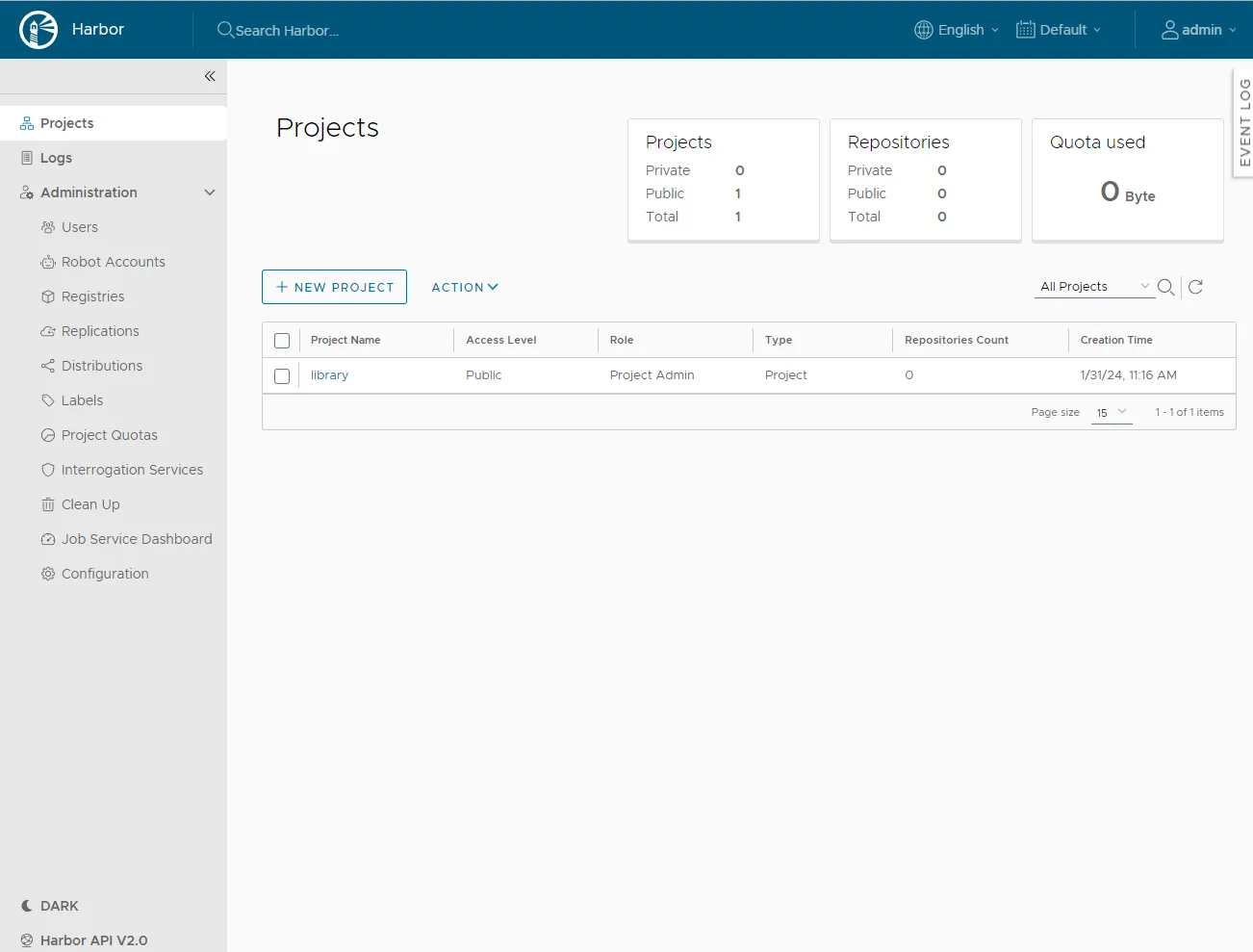Viewport: 1253px width, 952px height.
Task: Click the Administration menu label
Action: [x=89, y=193]
